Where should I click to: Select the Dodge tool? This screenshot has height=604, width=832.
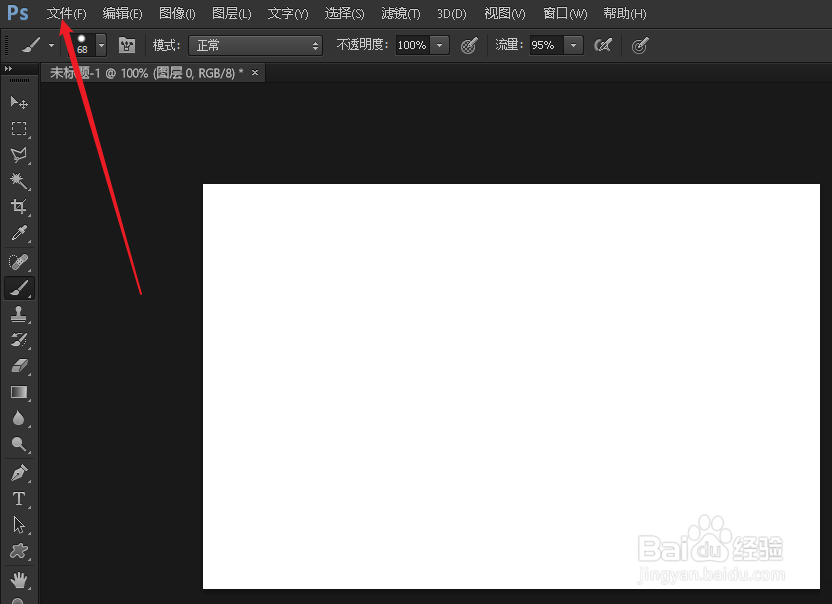pos(19,444)
